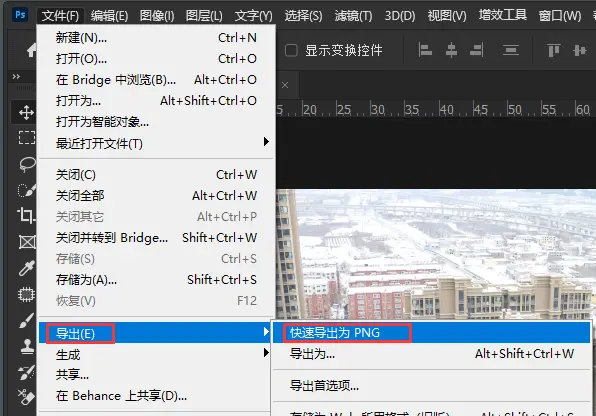Choose 关闭并转到 Bridge... entry
Image resolution: width=596 pixels, height=416 pixels.
click(156, 238)
